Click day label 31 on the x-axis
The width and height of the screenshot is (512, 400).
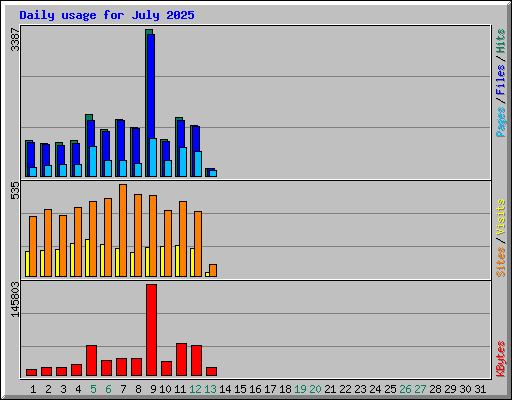coord(480,389)
